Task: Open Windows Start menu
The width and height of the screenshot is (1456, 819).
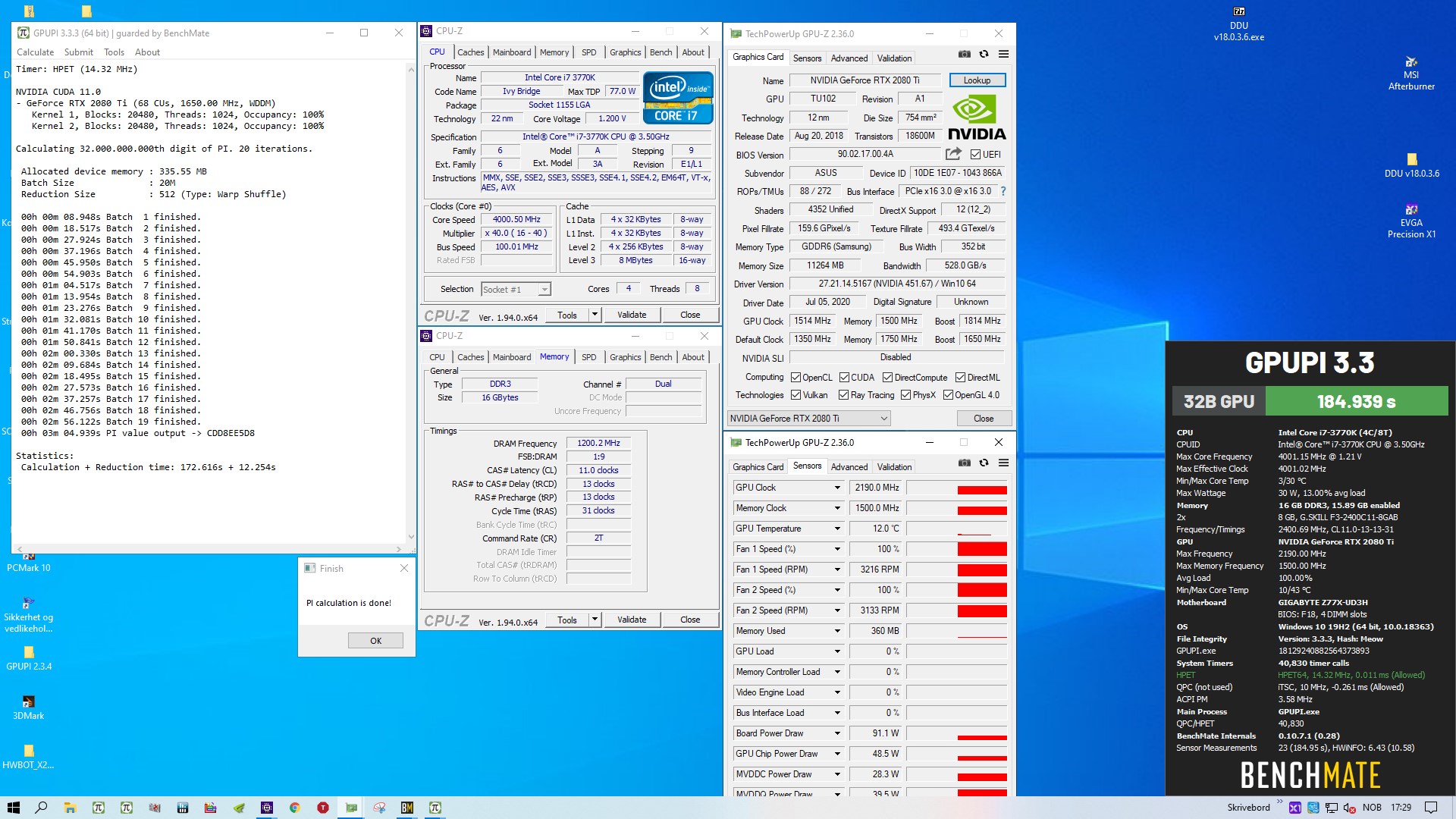Action: click(x=14, y=808)
